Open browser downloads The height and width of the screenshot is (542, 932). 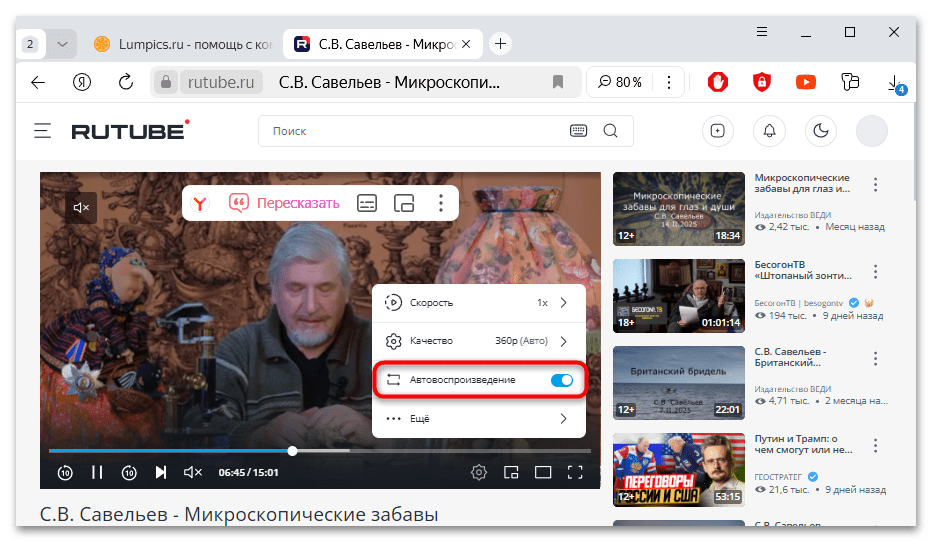895,83
